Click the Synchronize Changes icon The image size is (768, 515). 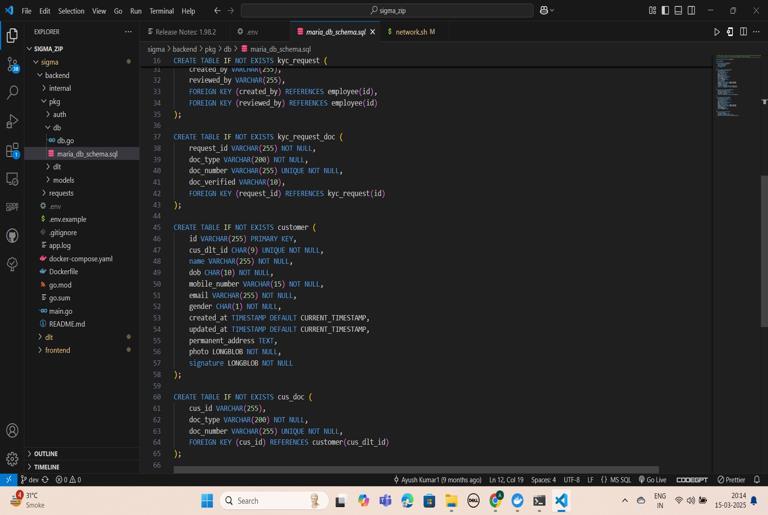tap(45, 480)
